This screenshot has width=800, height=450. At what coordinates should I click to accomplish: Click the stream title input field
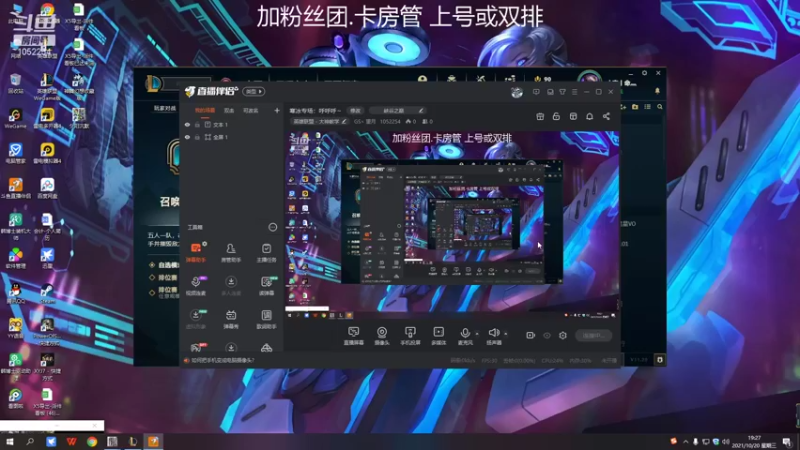(397, 111)
